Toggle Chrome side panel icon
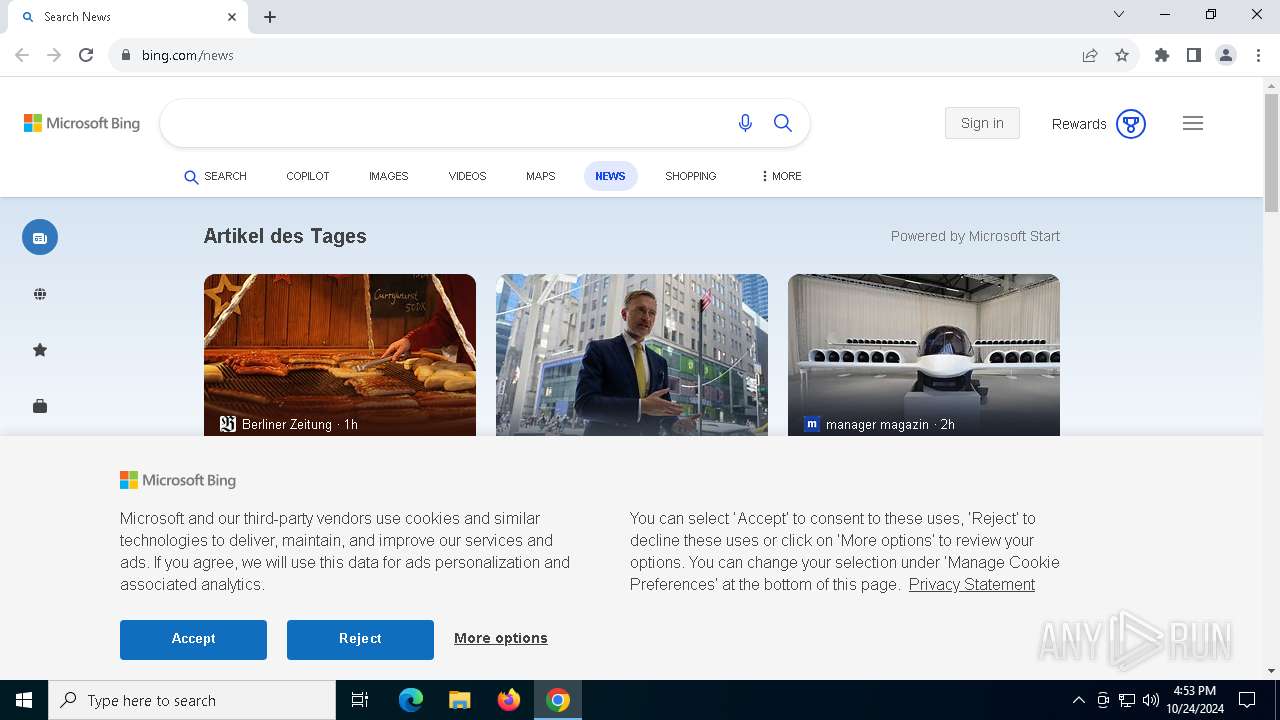Viewport: 1280px width, 720px height. click(1194, 55)
